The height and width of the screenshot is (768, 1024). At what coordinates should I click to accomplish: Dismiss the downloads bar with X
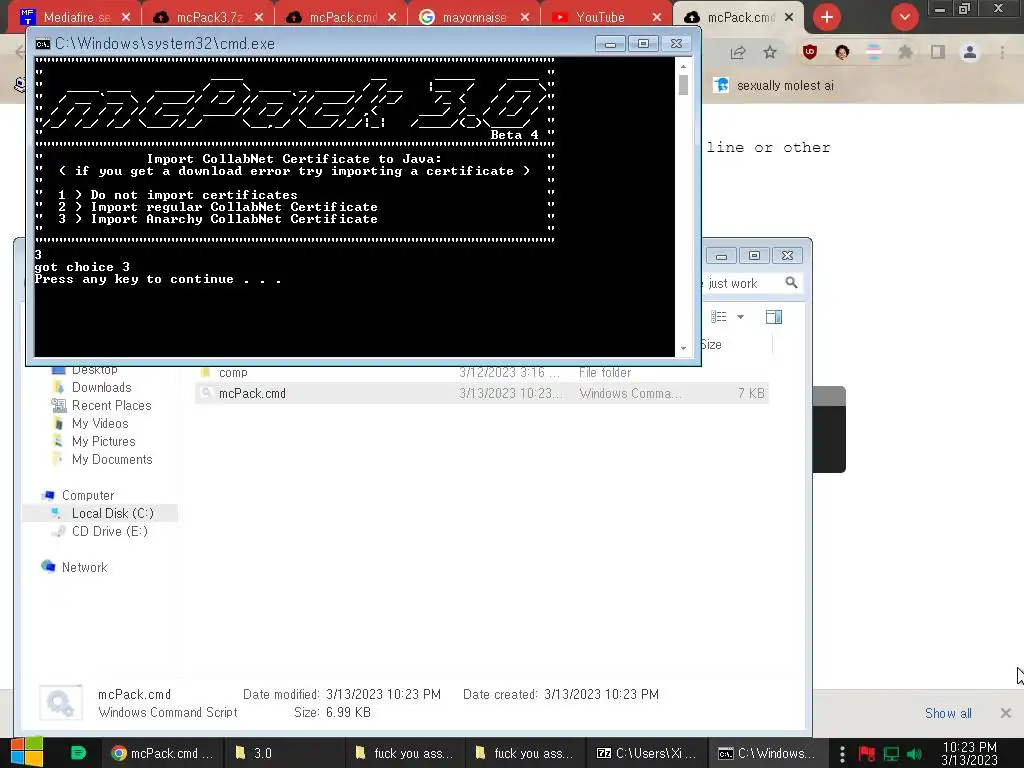[1006, 713]
